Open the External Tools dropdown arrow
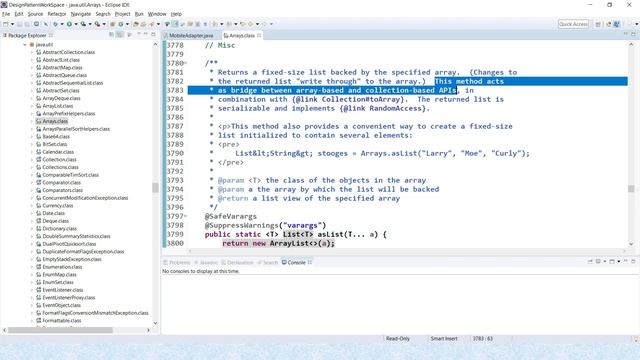The width and height of the screenshot is (640, 360). coord(104,24)
